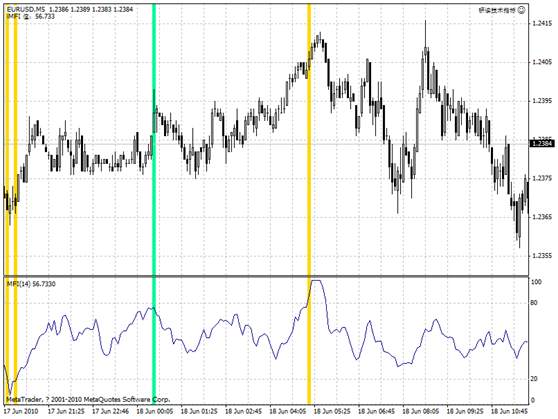Click the 18 Jun 10:45 time label
This screenshot has width=558, height=419.
pyautogui.click(x=510, y=411)
